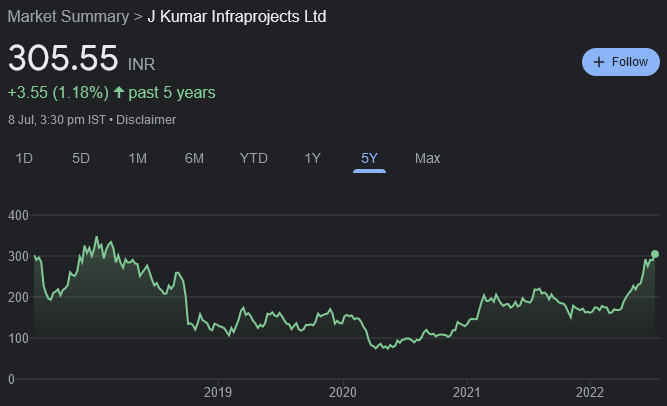This screenshot has height=406, width=667.
Task: Click the active 5Y tab
Action: (x=370, y=158)
